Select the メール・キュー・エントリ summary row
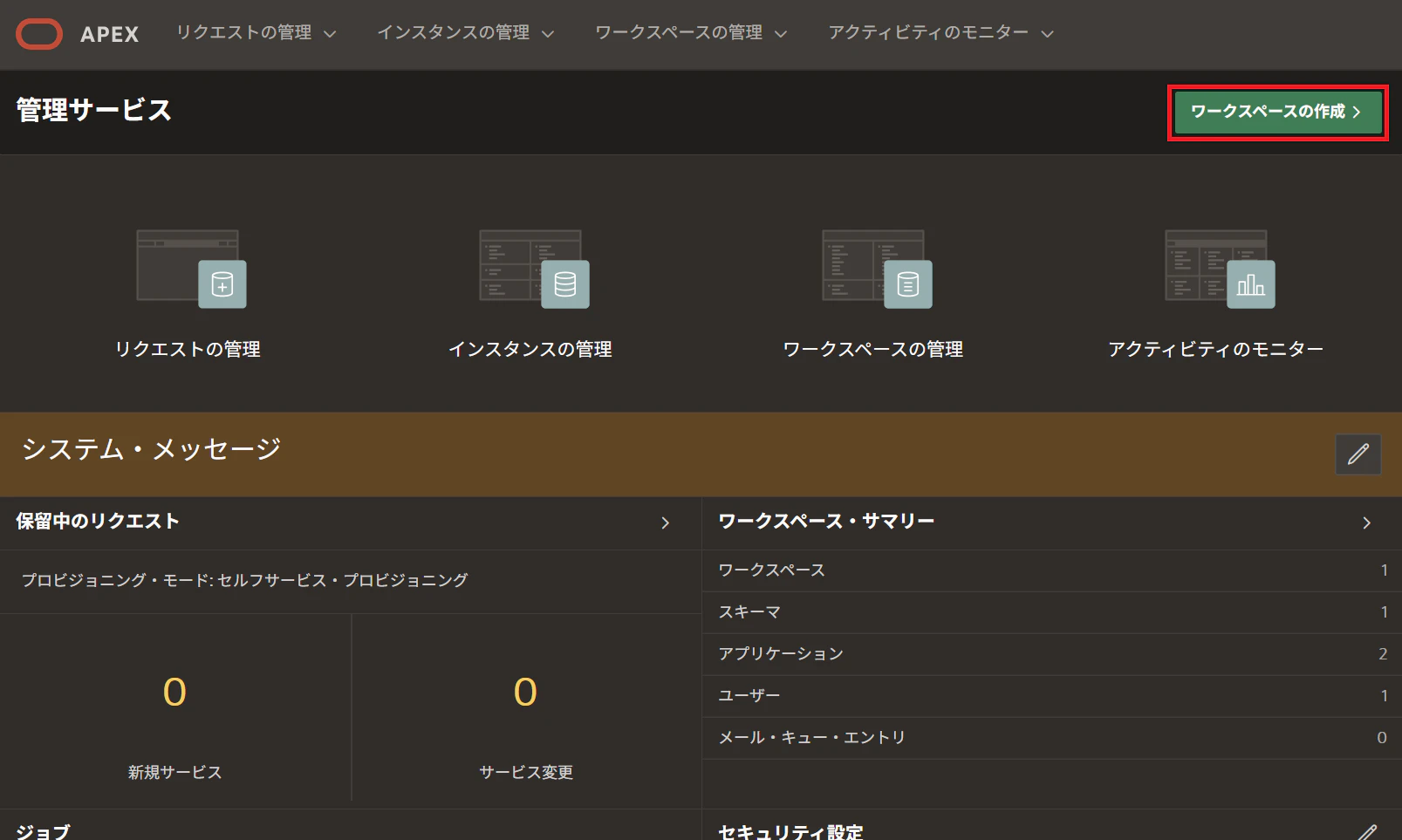The image size is (1402, 840). pos(1052,738)
